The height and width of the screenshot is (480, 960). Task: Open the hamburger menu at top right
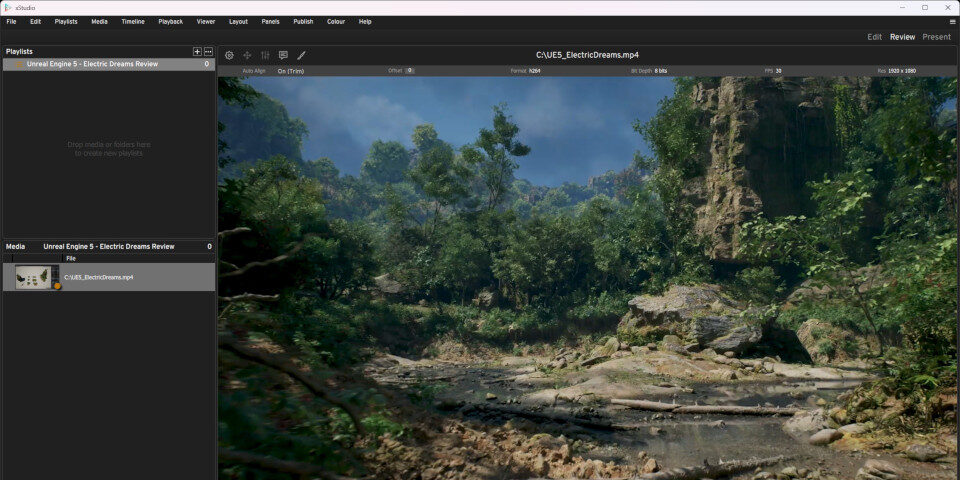coord(951,21)
